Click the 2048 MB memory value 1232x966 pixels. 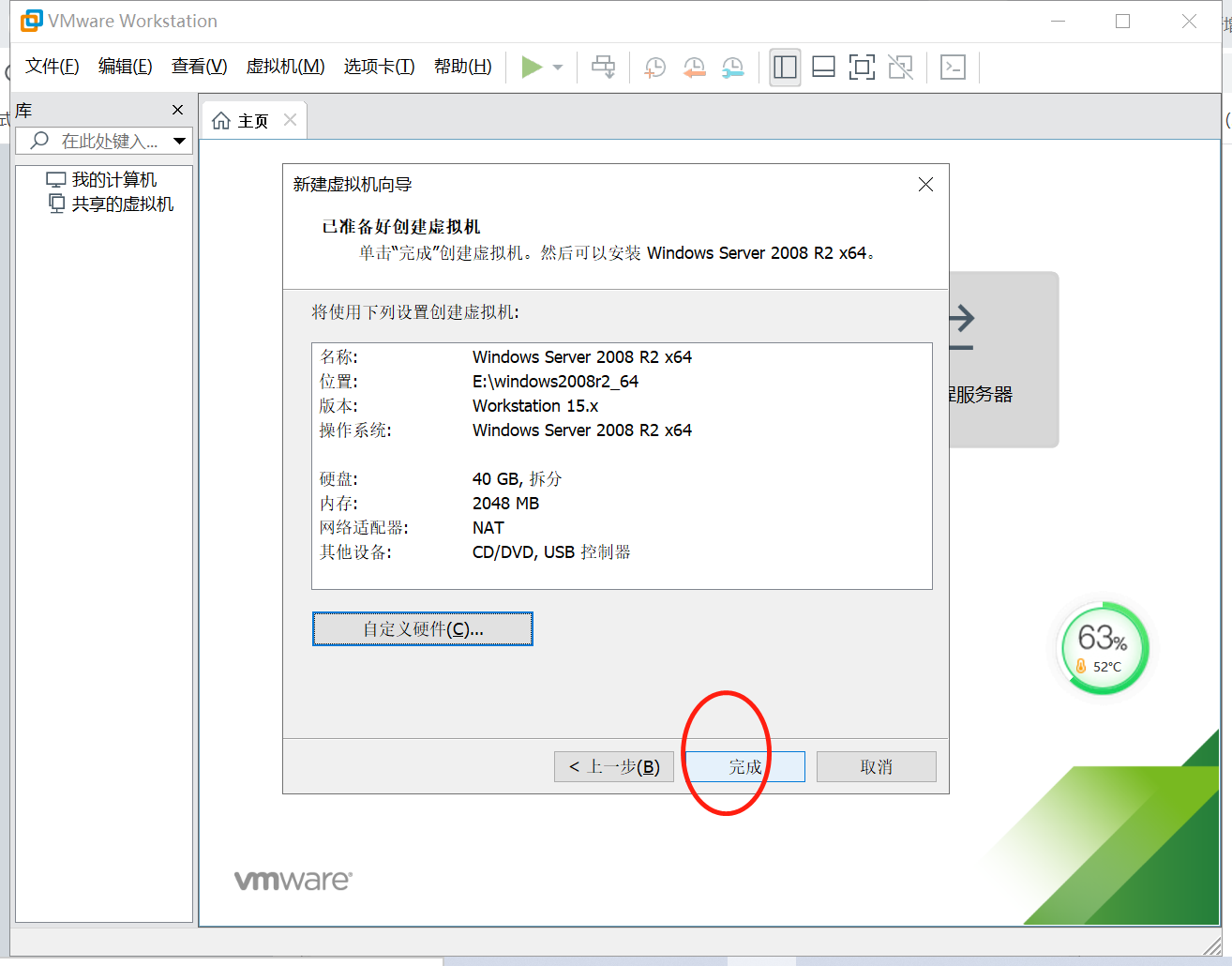(505, 504)
